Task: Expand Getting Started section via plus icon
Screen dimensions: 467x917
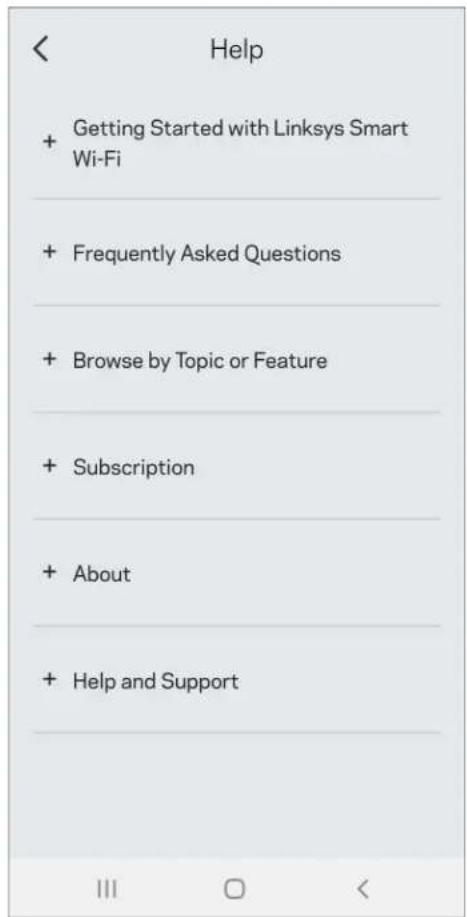Action: pos(50,142)
